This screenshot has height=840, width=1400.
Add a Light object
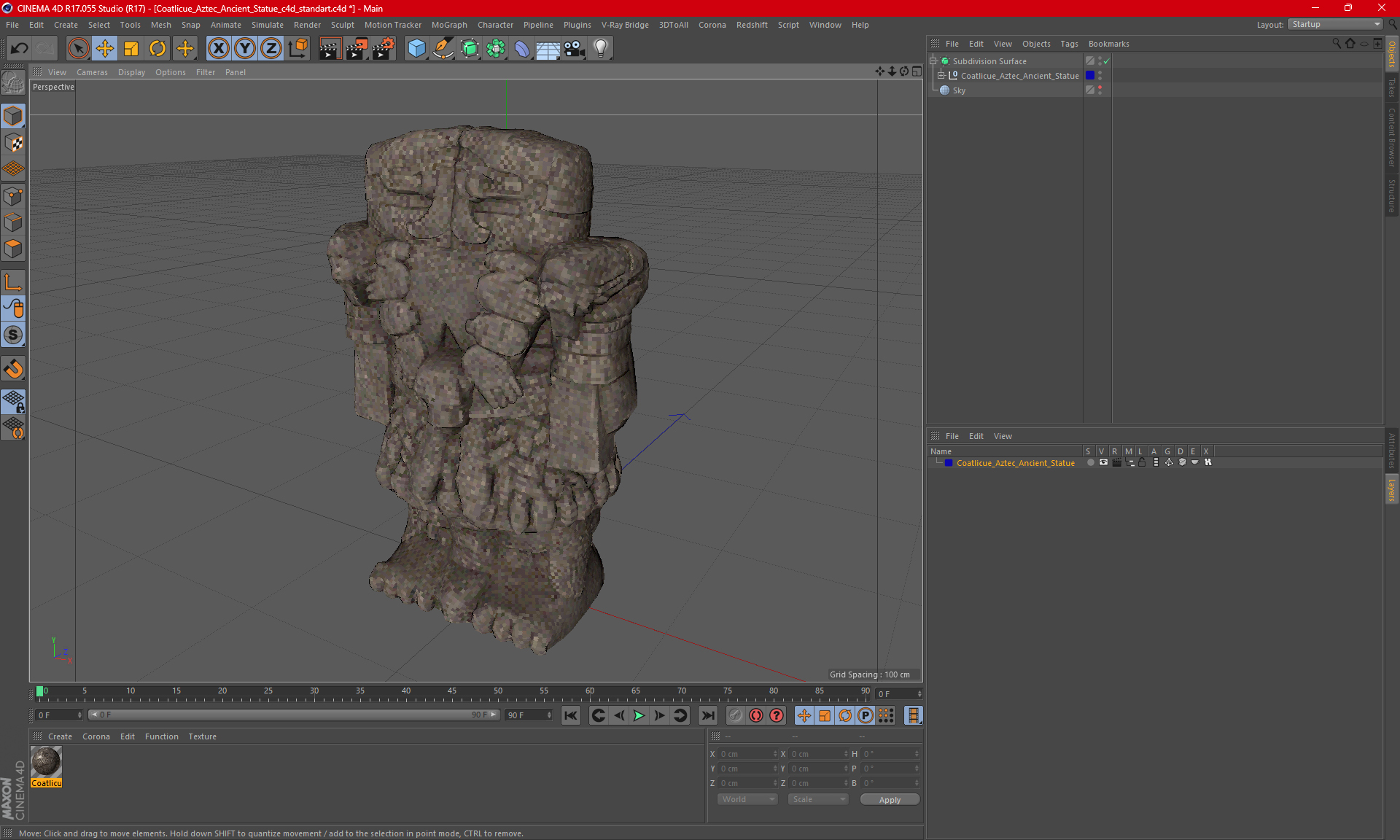[x=601, y=49]
